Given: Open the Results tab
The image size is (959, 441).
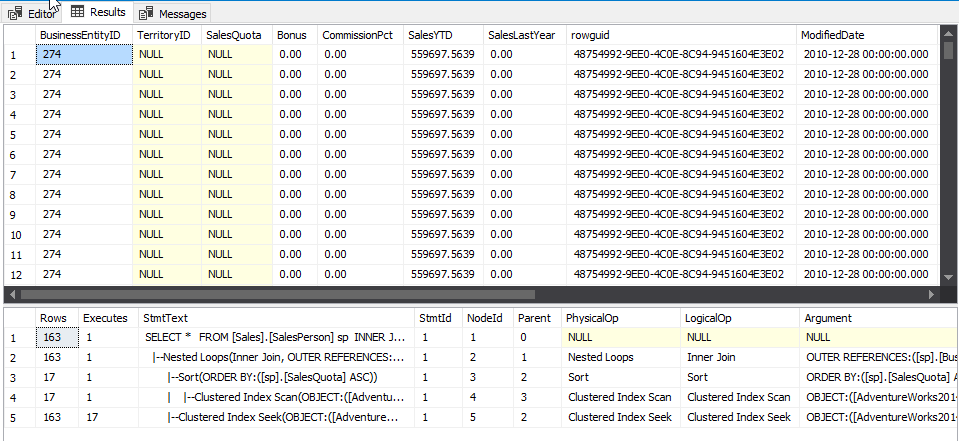Looking at the screenshot, I should pos(98,12).
